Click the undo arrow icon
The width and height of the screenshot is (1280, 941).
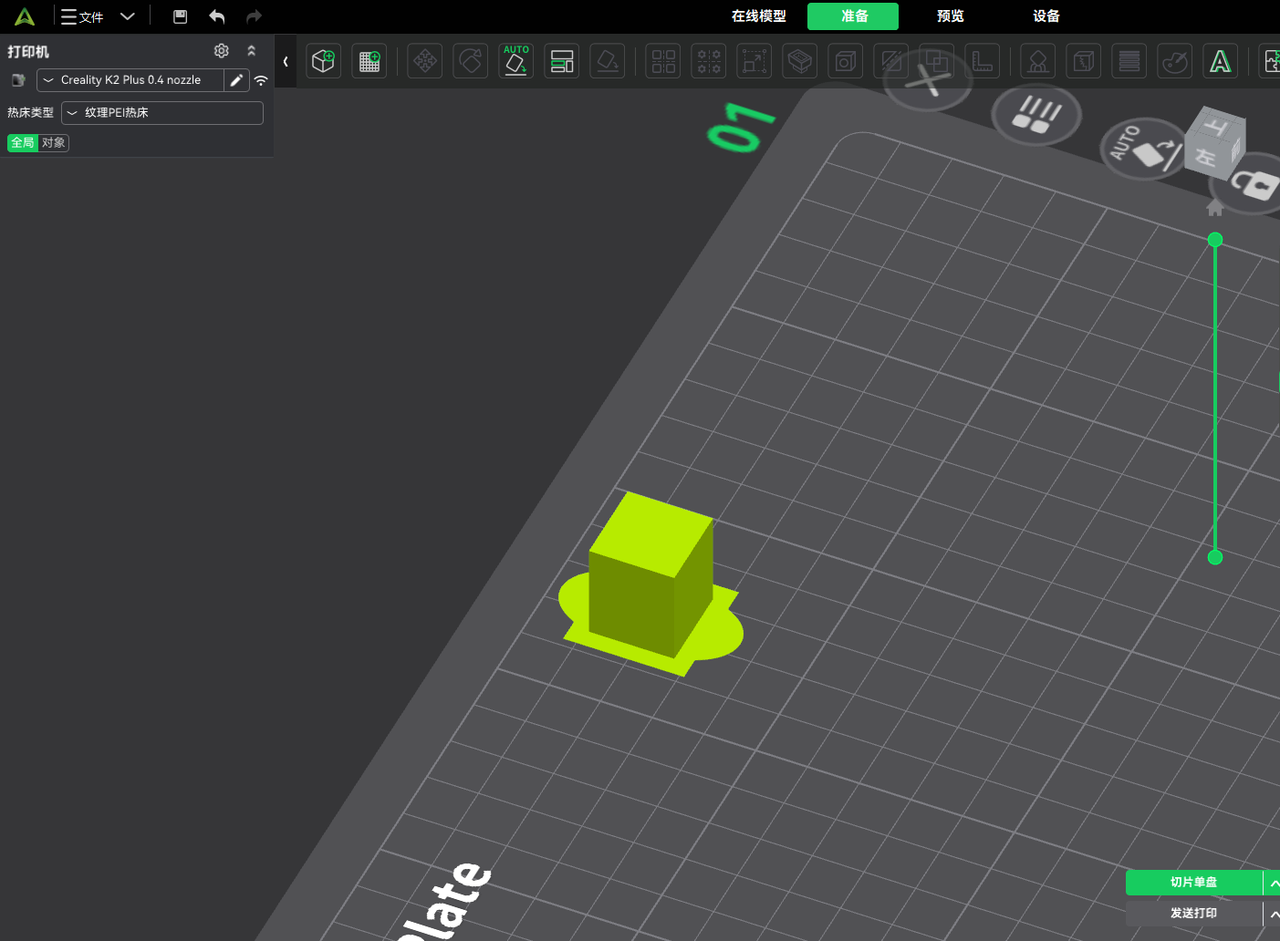click(217, 17)
